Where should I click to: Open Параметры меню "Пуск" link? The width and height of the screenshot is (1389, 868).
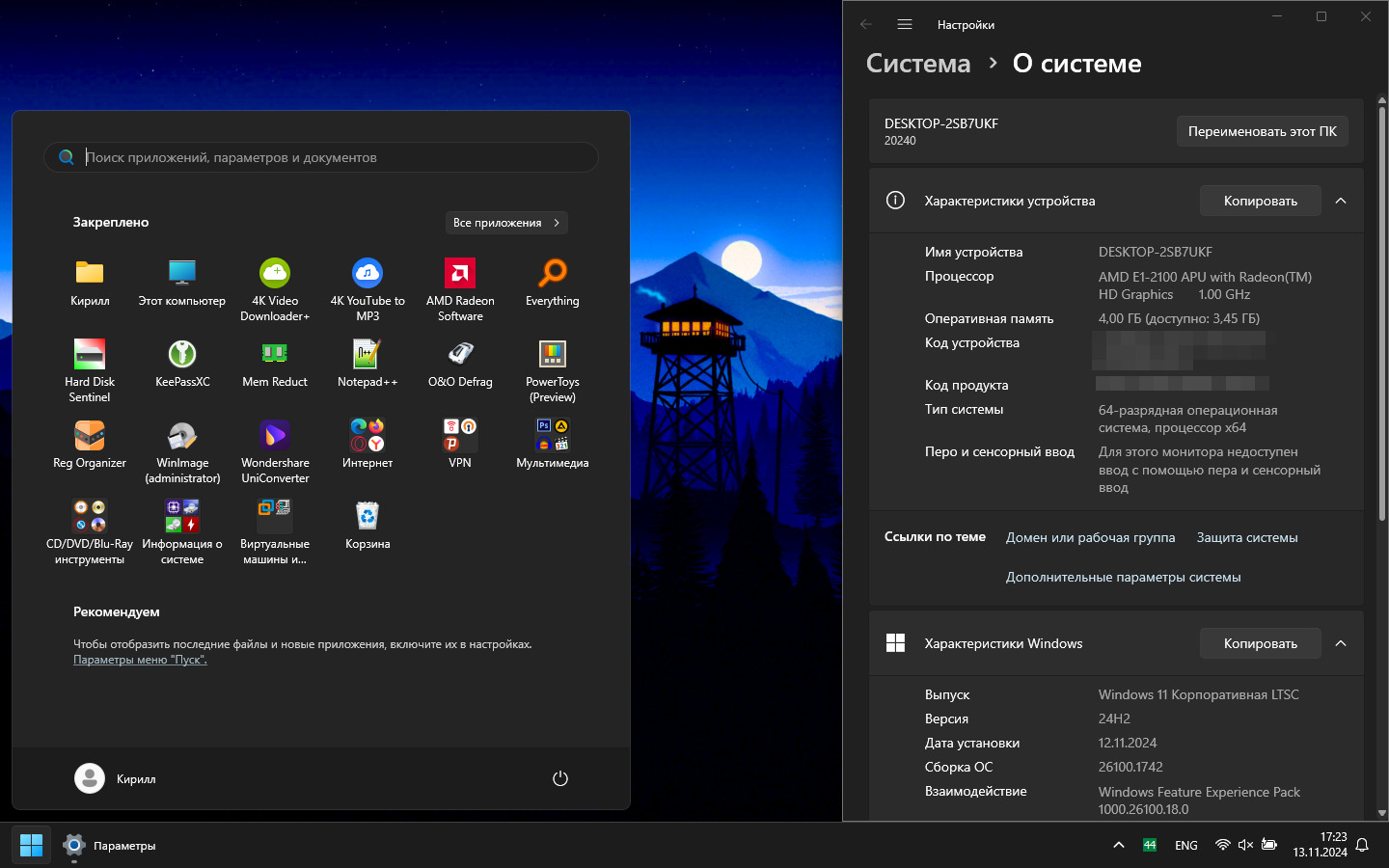pyautogui.click(x=140, y=660)
